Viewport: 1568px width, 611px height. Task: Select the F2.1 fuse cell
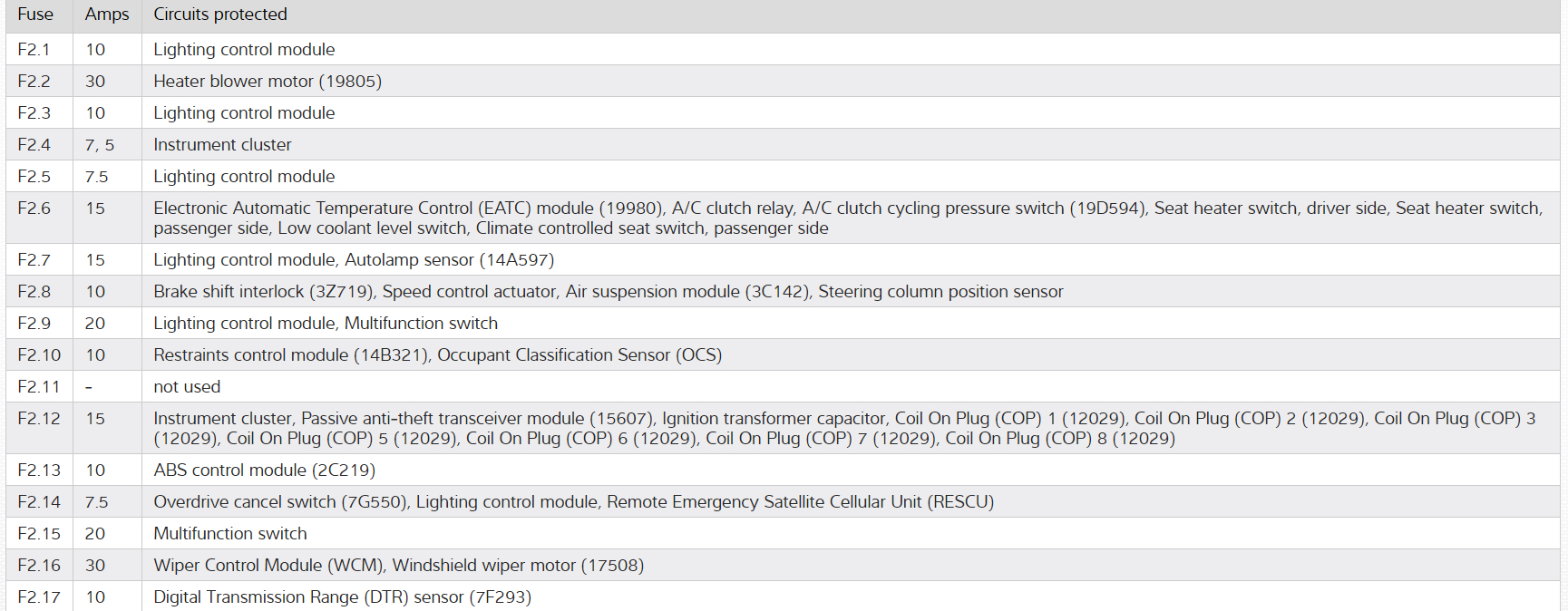click(34, 50)
